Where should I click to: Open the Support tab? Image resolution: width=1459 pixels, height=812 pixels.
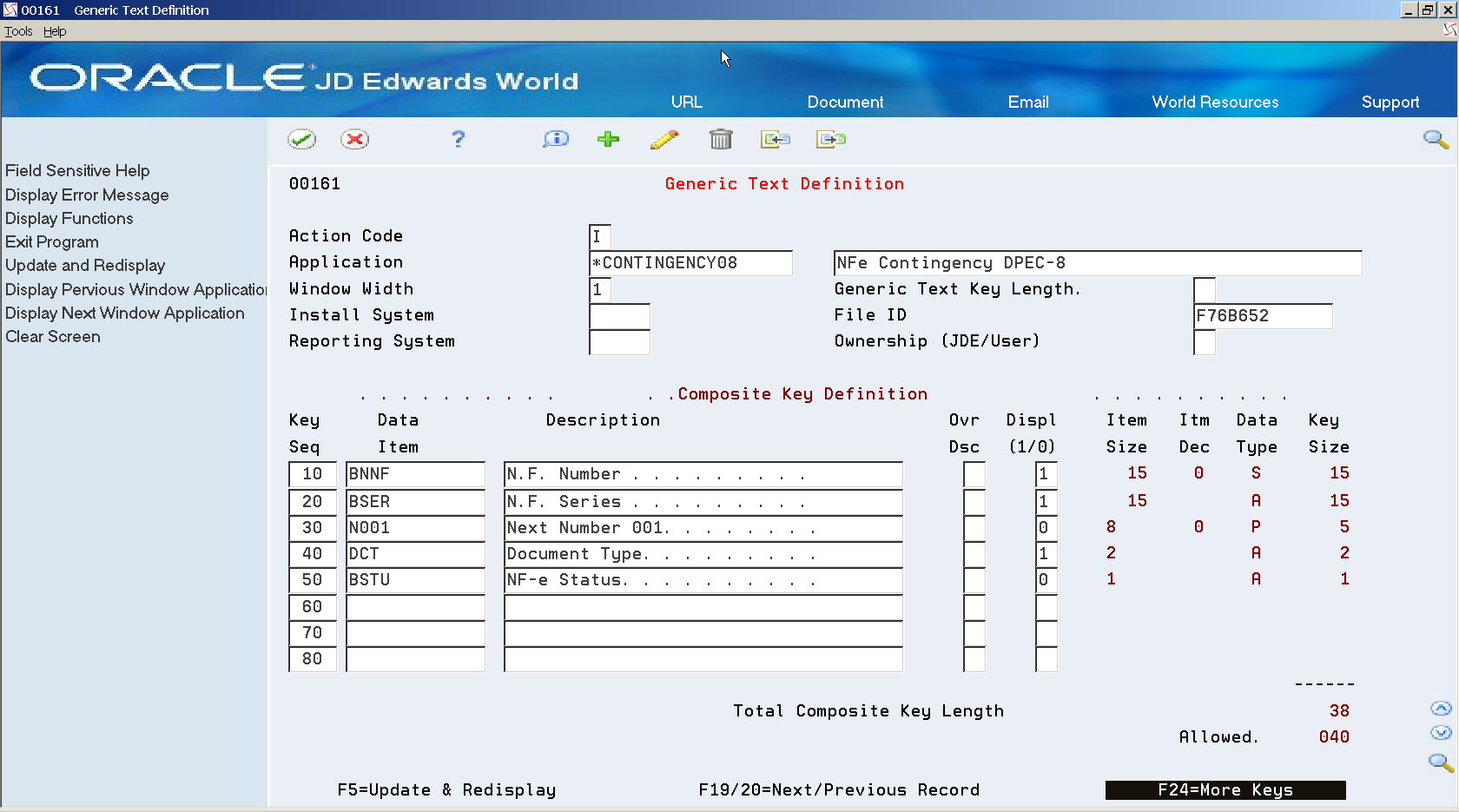click(1390, 102)
